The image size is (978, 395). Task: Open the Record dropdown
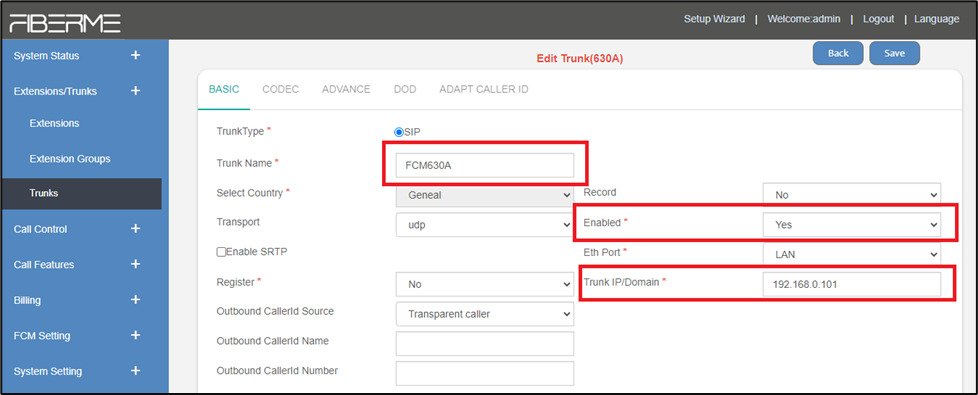851,195
